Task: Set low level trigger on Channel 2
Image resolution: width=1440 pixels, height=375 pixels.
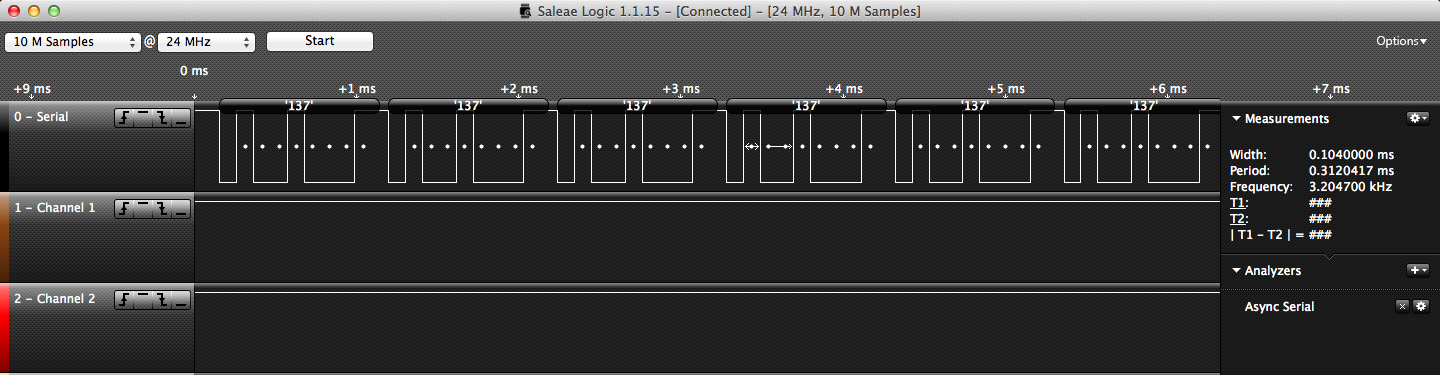Action: [x=180, y=299]
